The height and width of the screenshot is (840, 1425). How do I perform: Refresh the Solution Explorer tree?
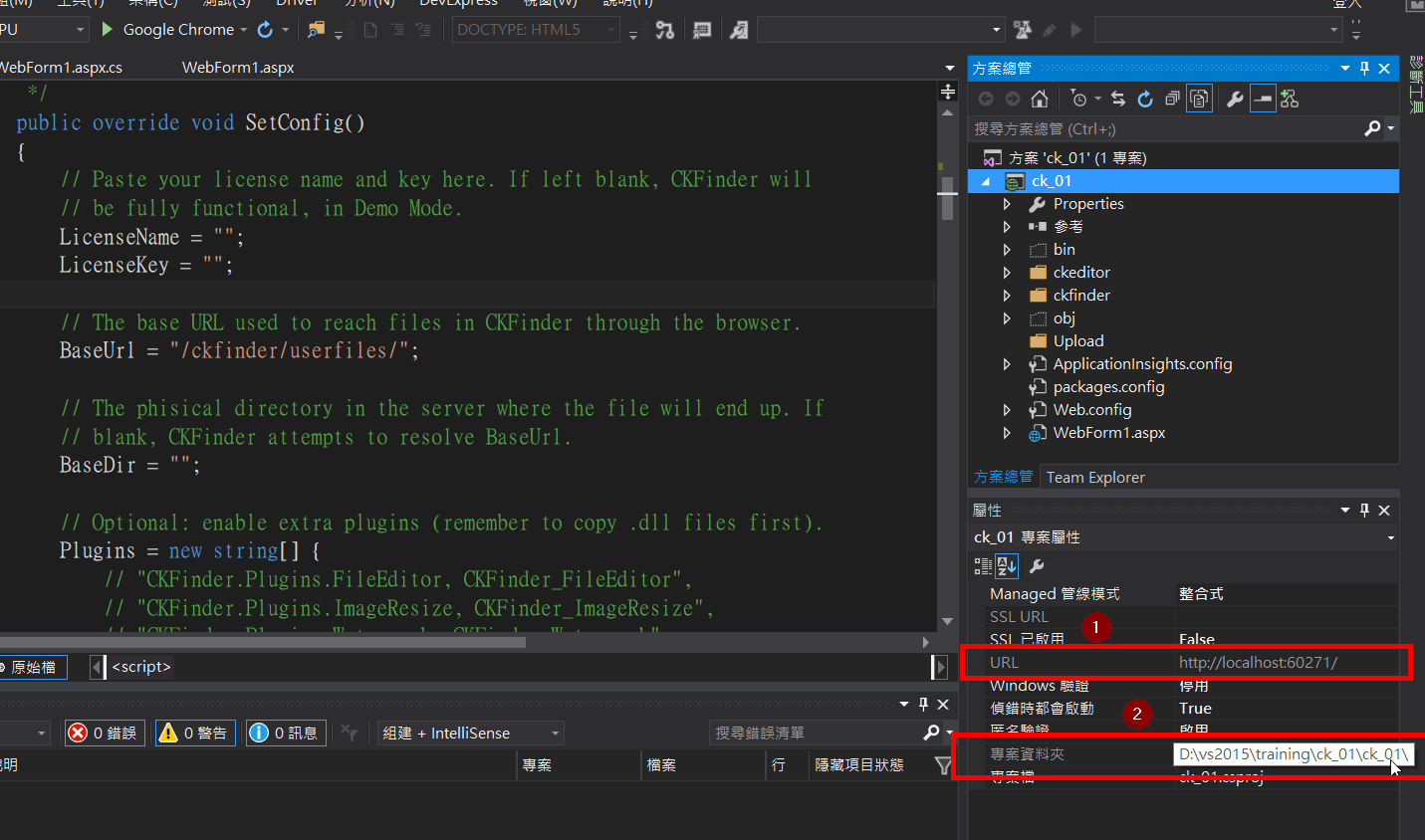(1145, 99)
